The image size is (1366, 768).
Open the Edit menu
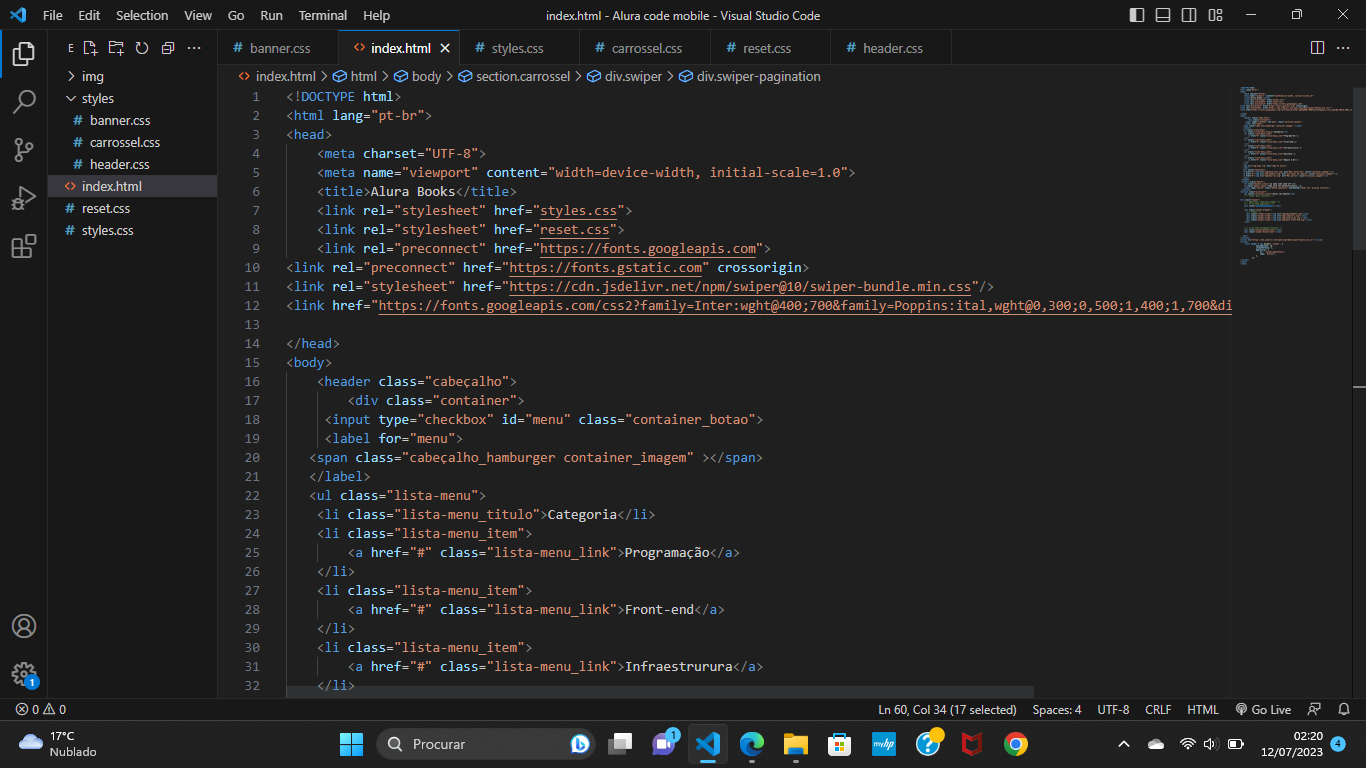coord(89,15)
